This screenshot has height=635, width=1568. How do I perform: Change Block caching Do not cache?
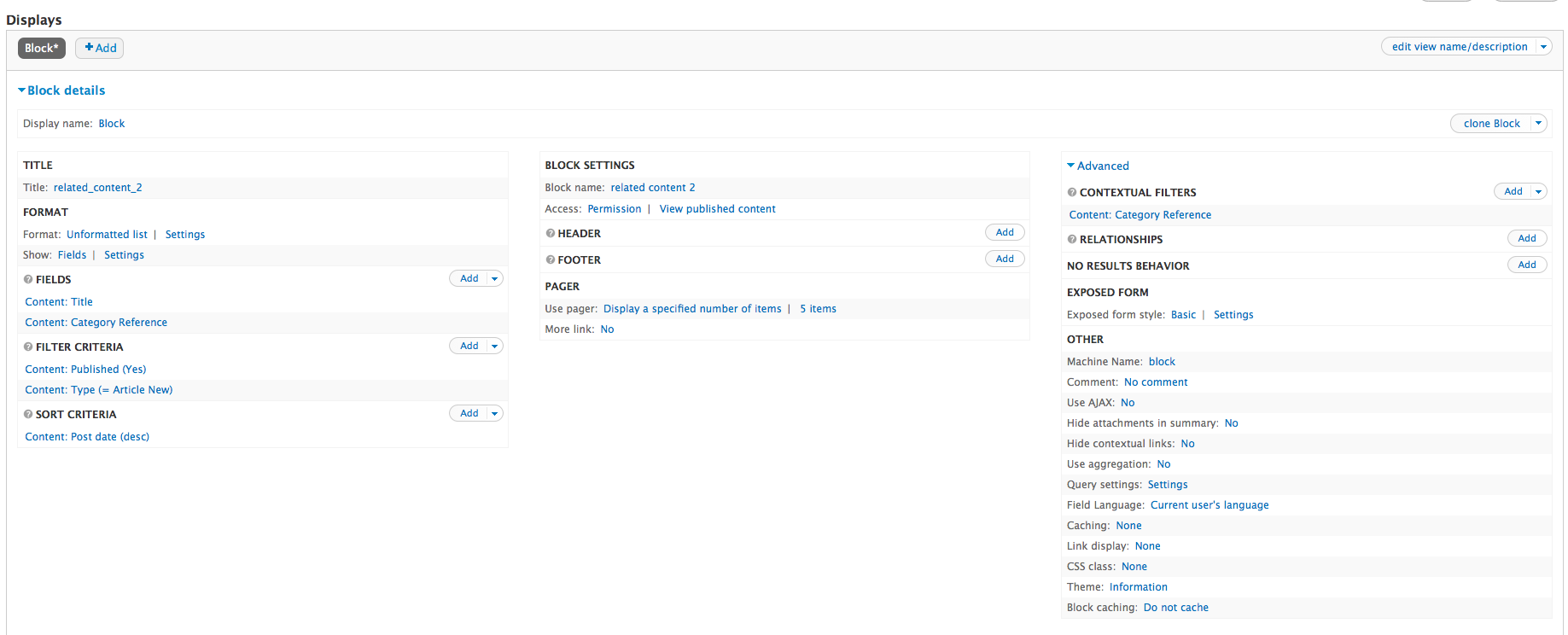[x=1175, y=608]
